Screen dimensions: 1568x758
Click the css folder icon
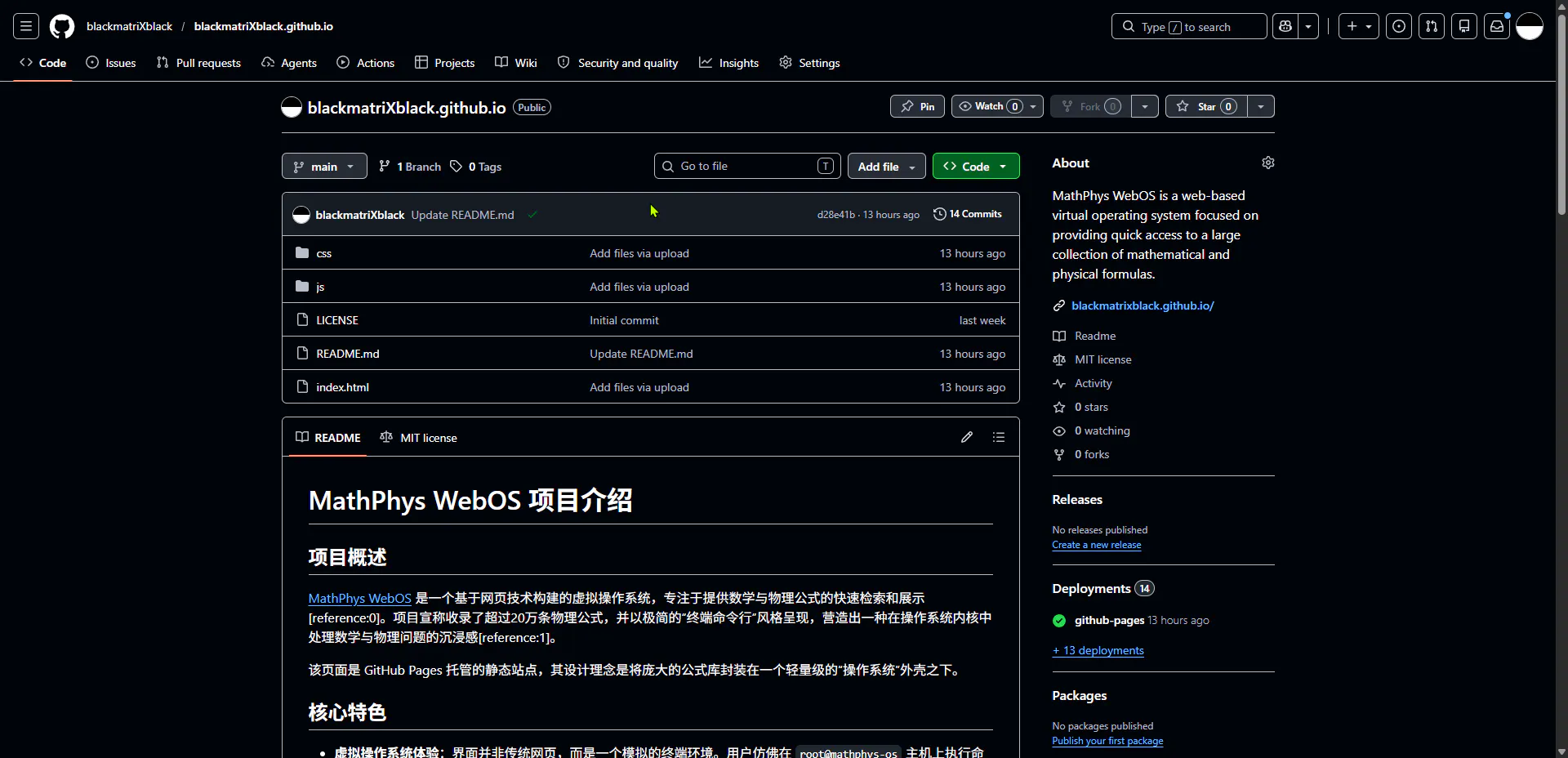point(302,252)
